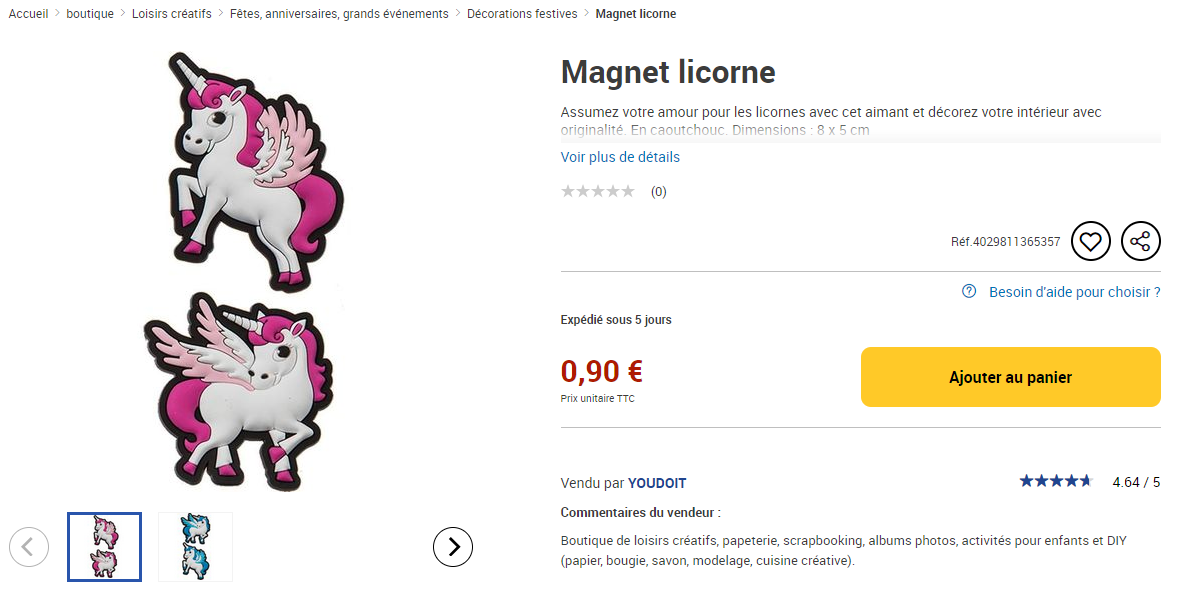Click the blue seller rating stars
Viewport: 1180px width, 593px height.
click(1056, 481)
